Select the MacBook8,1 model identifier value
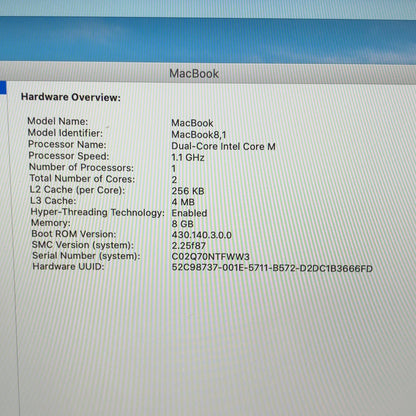The height and width of the screenshot is (416, 416). coord(199,135)
